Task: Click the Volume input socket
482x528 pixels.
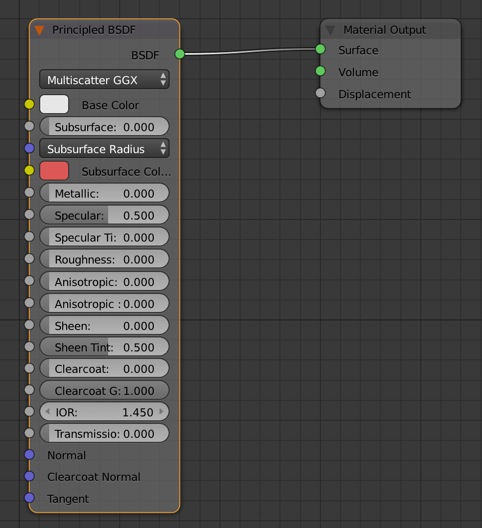Action: pos(320,71)
